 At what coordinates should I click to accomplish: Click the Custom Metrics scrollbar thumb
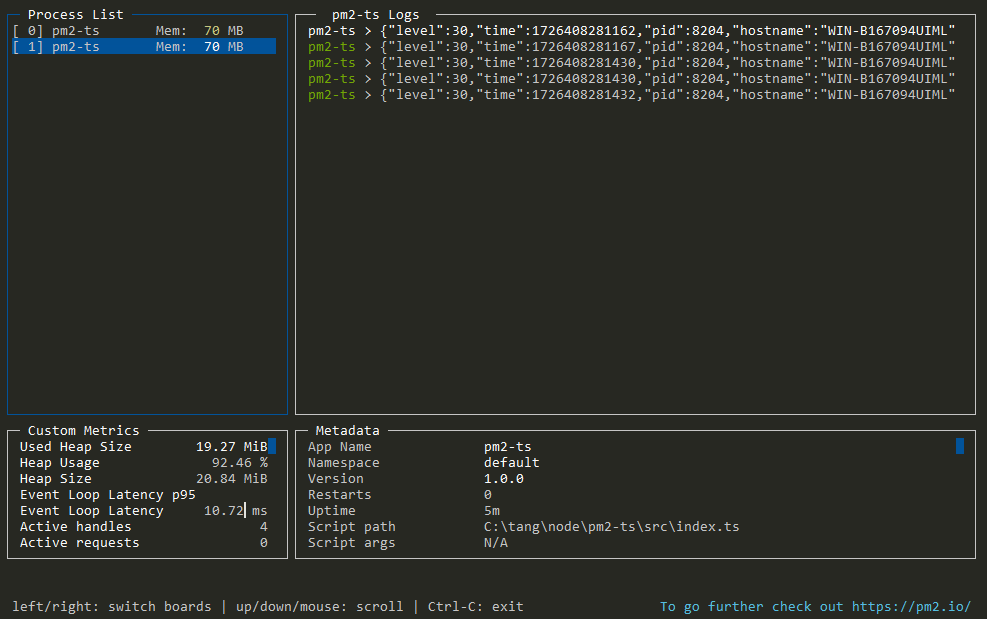click(271, 446)
